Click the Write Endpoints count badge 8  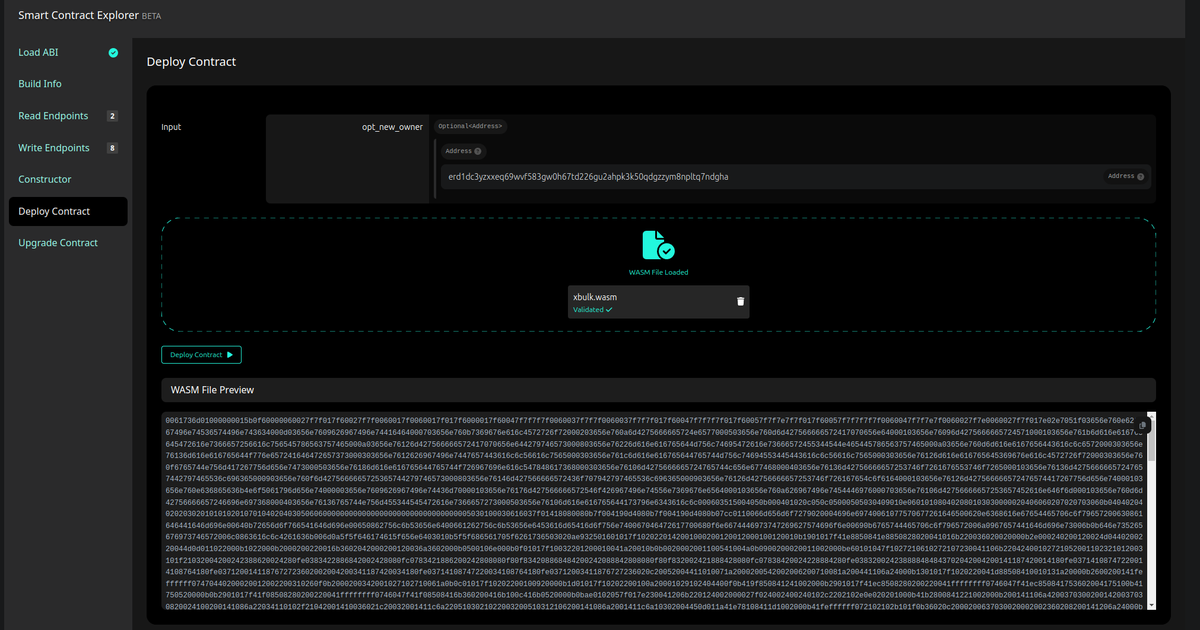pos(113,148)
